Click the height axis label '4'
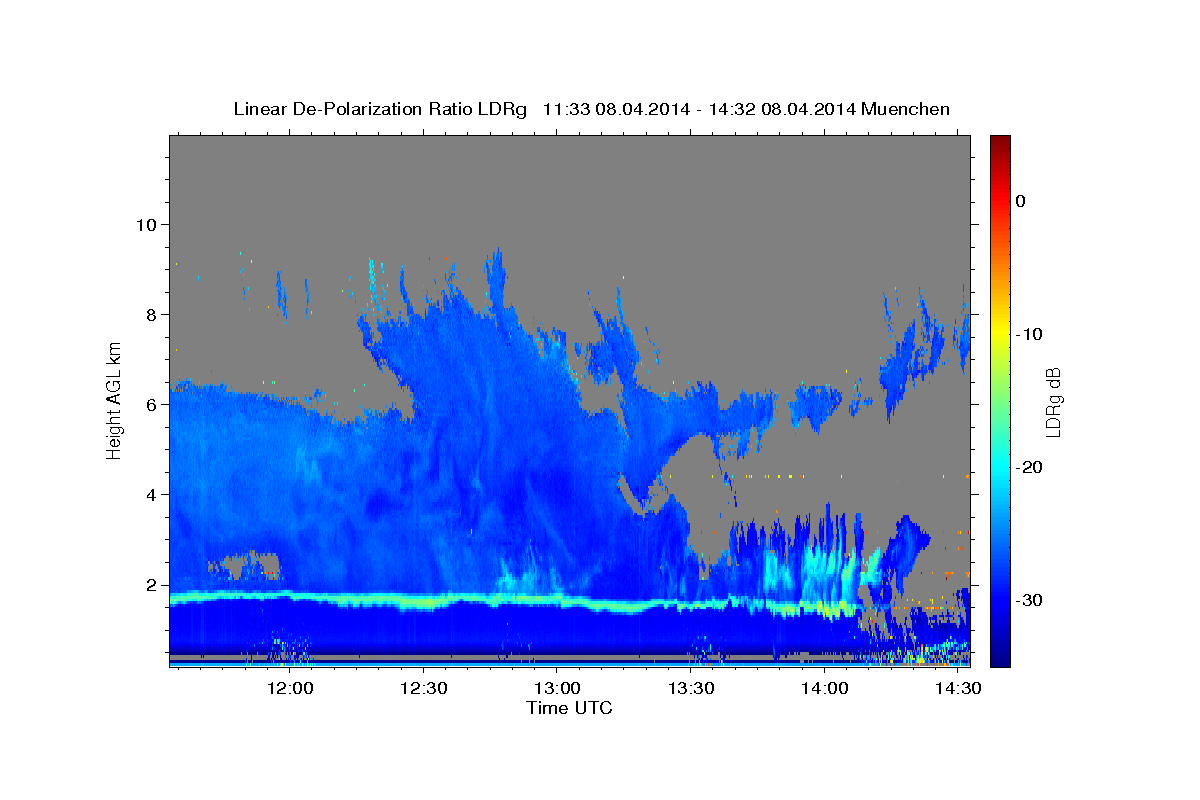 [x=153, y=494]
